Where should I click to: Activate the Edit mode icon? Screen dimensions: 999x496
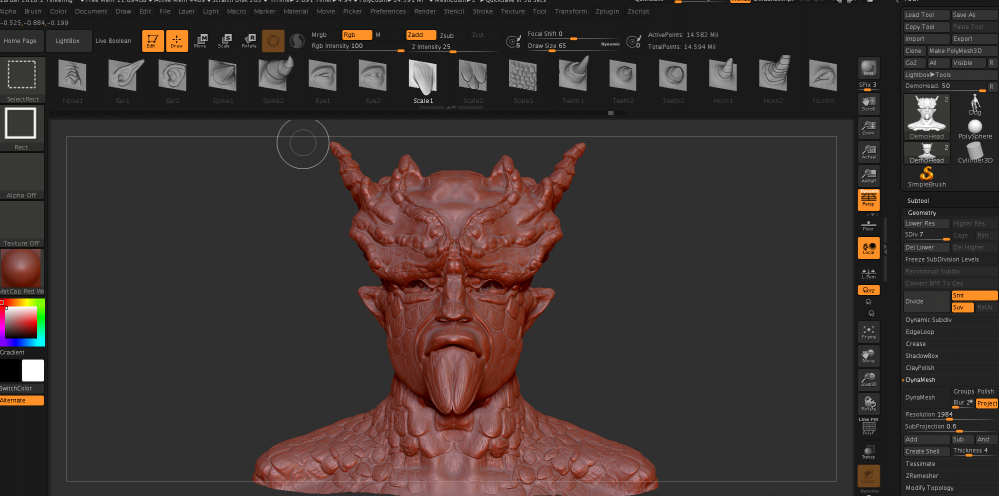(152, 41)
